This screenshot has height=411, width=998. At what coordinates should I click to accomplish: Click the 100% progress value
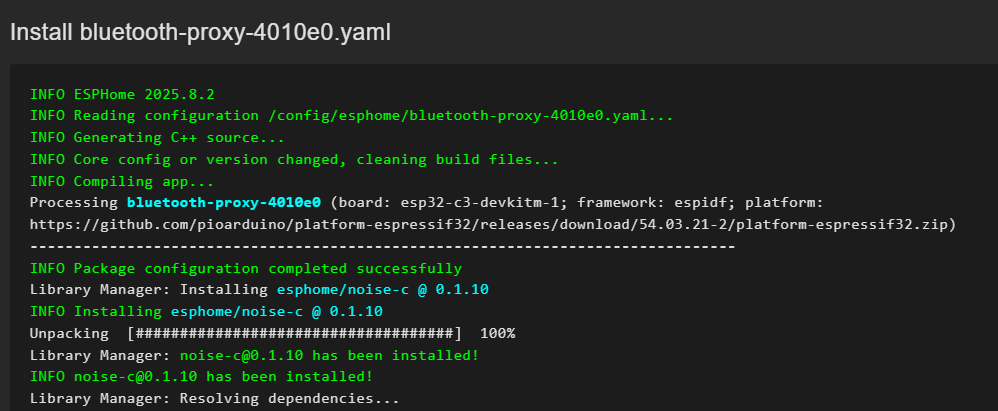497,333
